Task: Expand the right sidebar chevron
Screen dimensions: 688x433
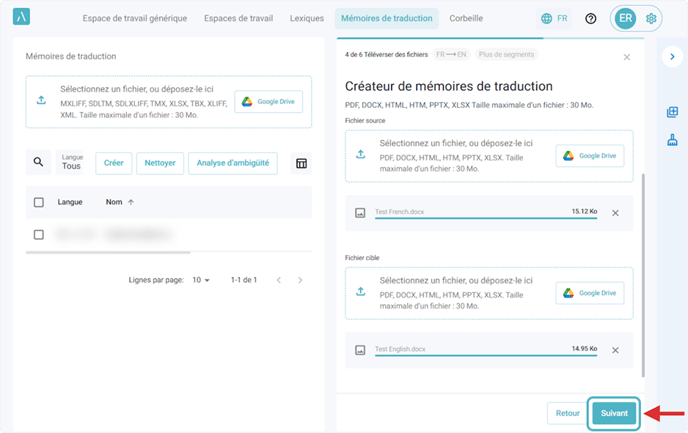Action: (672, 57)
